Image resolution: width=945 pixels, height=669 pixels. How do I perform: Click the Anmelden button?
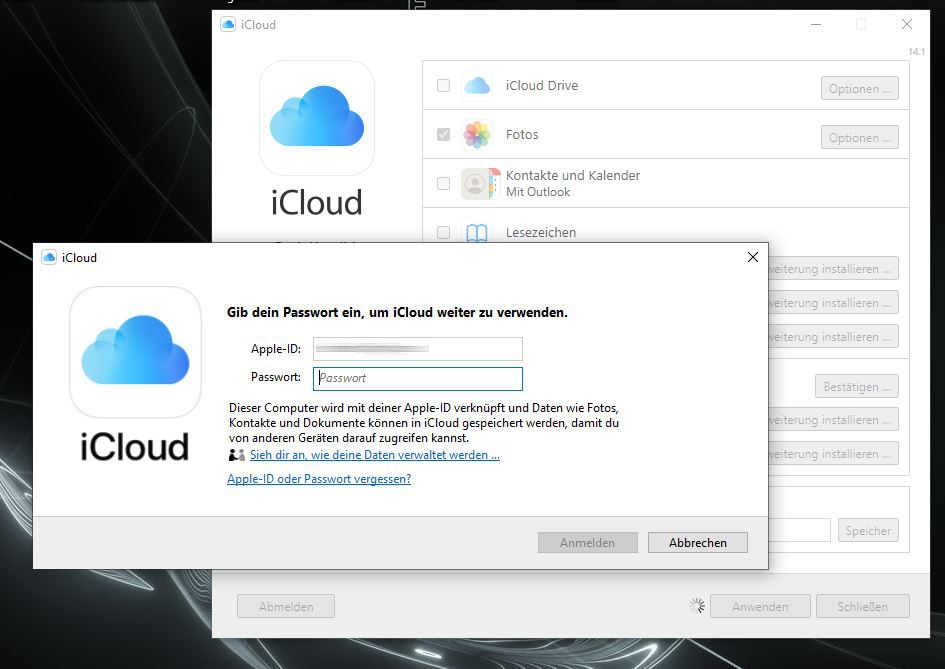(588, 542)
